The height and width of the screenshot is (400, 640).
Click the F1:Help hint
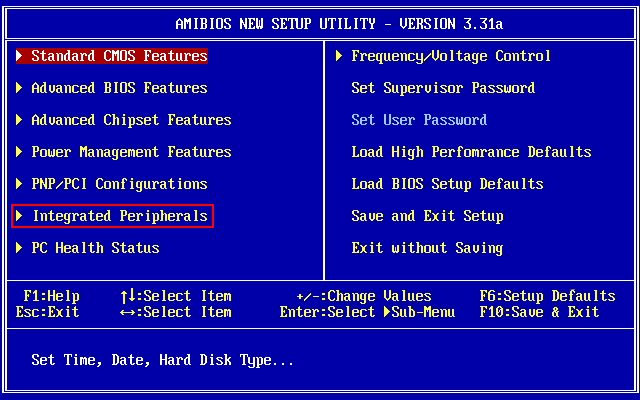click(x=51, y=296)
